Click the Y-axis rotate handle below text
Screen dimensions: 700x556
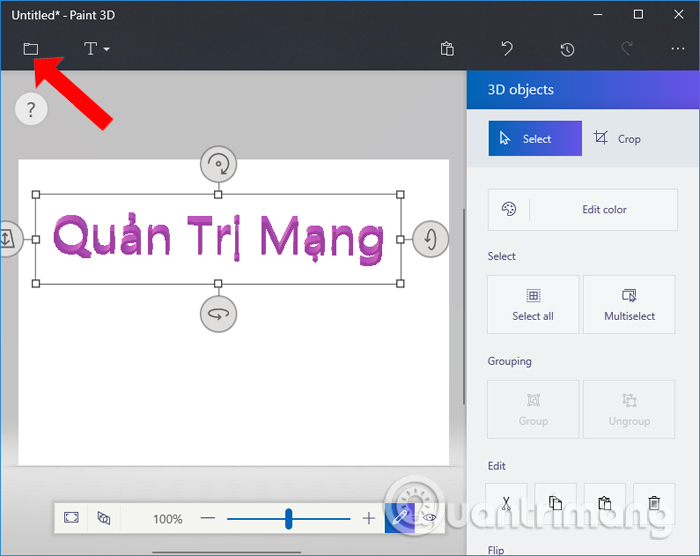point(218,314)
